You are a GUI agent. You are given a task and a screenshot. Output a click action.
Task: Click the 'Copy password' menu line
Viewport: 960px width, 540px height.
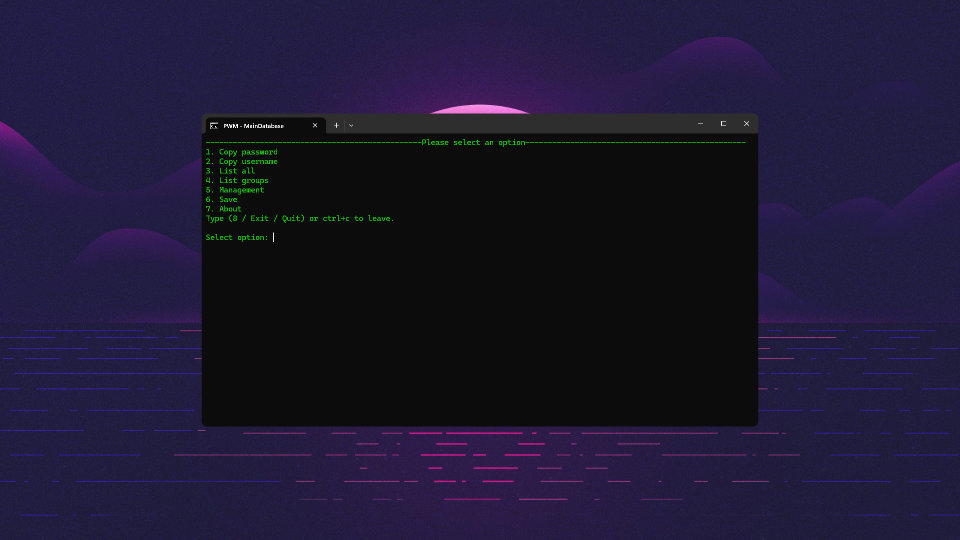pyautogui.click(x=242, y=152)
